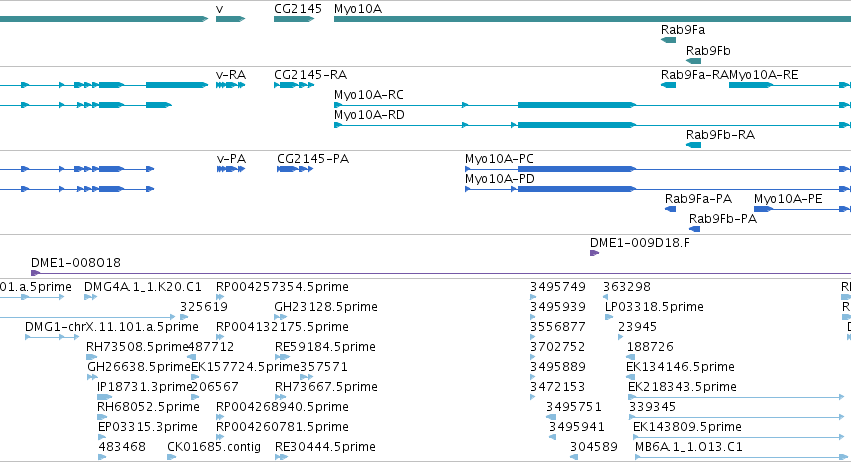The height and width of the screenshot is (462, 851).
Task: Select the v-RA transcript glyph
Action: click(x=230, y=85)
